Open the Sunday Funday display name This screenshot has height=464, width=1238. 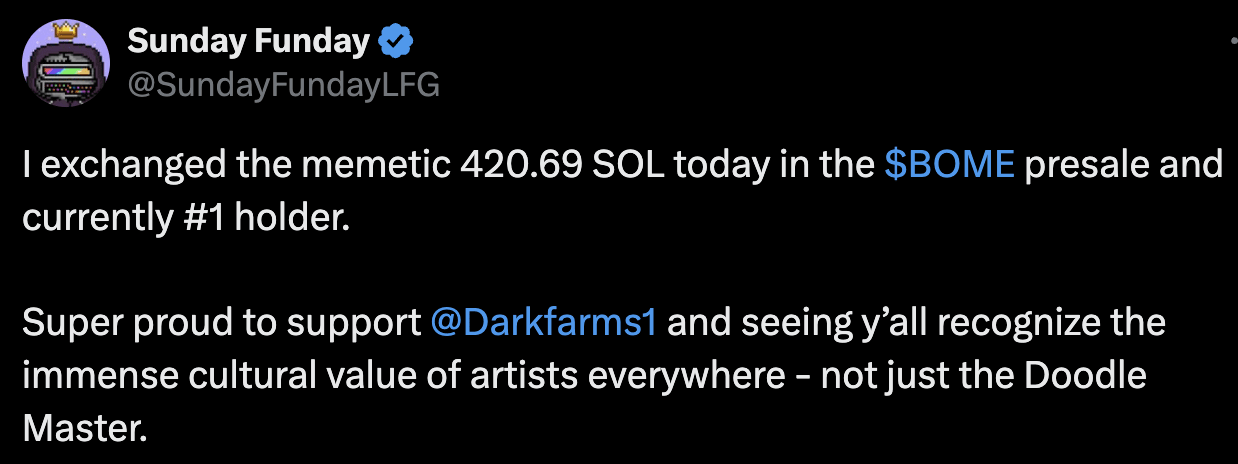pos(248,43)
